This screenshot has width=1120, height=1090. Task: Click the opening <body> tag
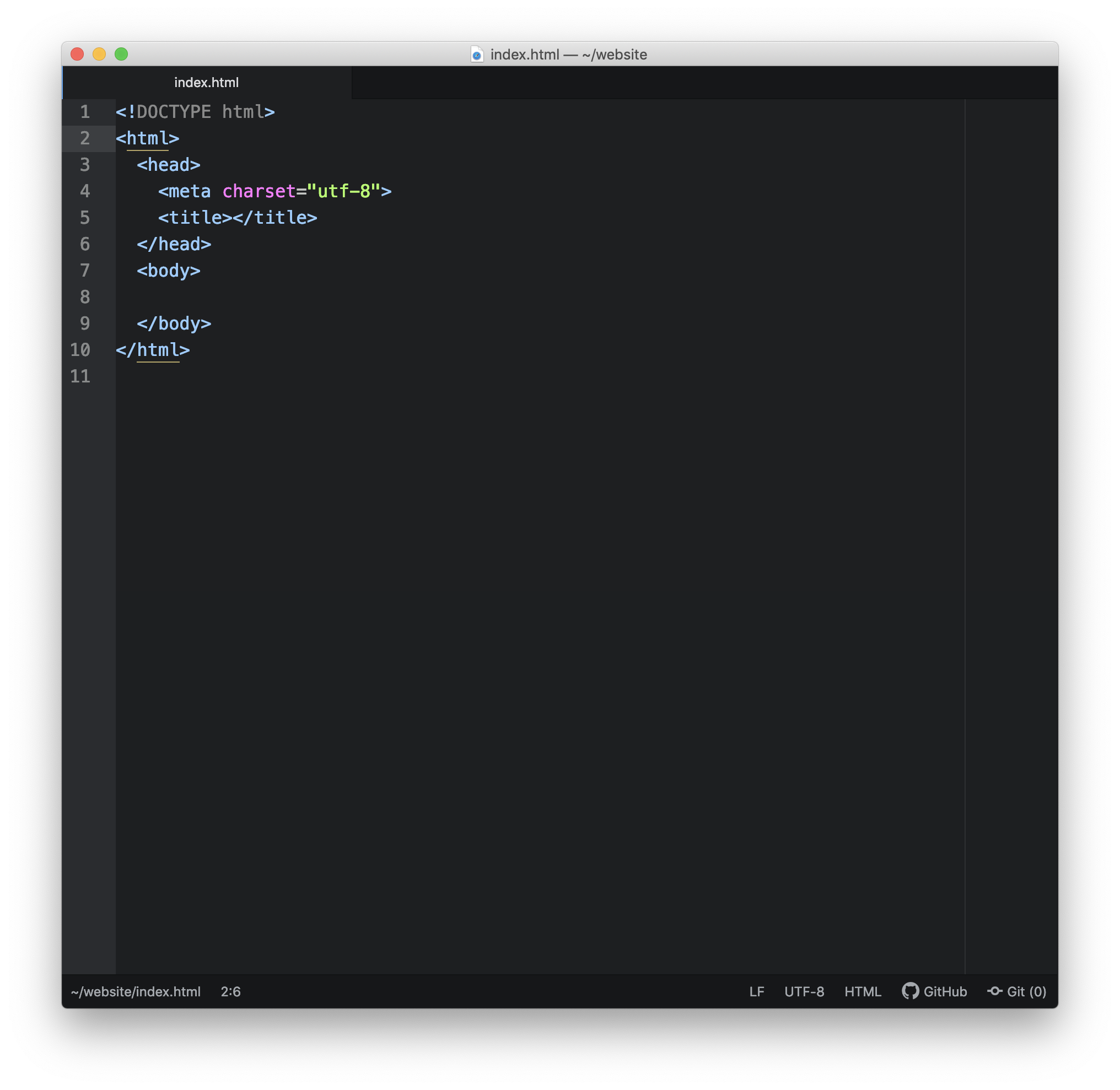168,270
